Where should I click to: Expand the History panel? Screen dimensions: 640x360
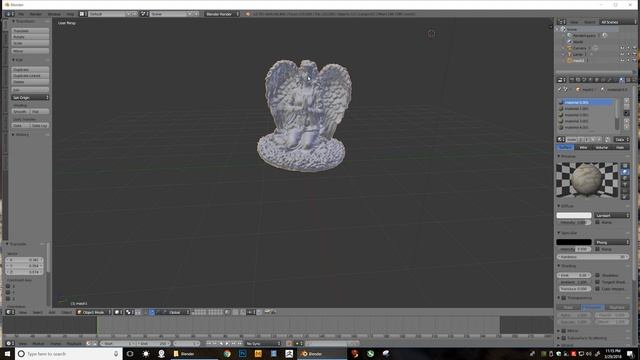21,134
